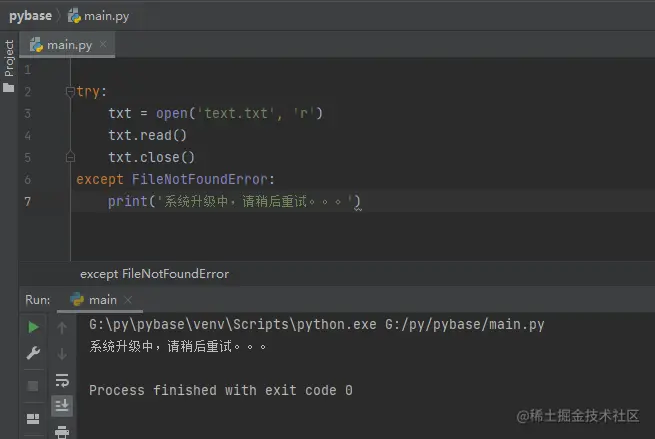Run the program with green play button
Screen dimensions: 655x439
click(33, 327)
